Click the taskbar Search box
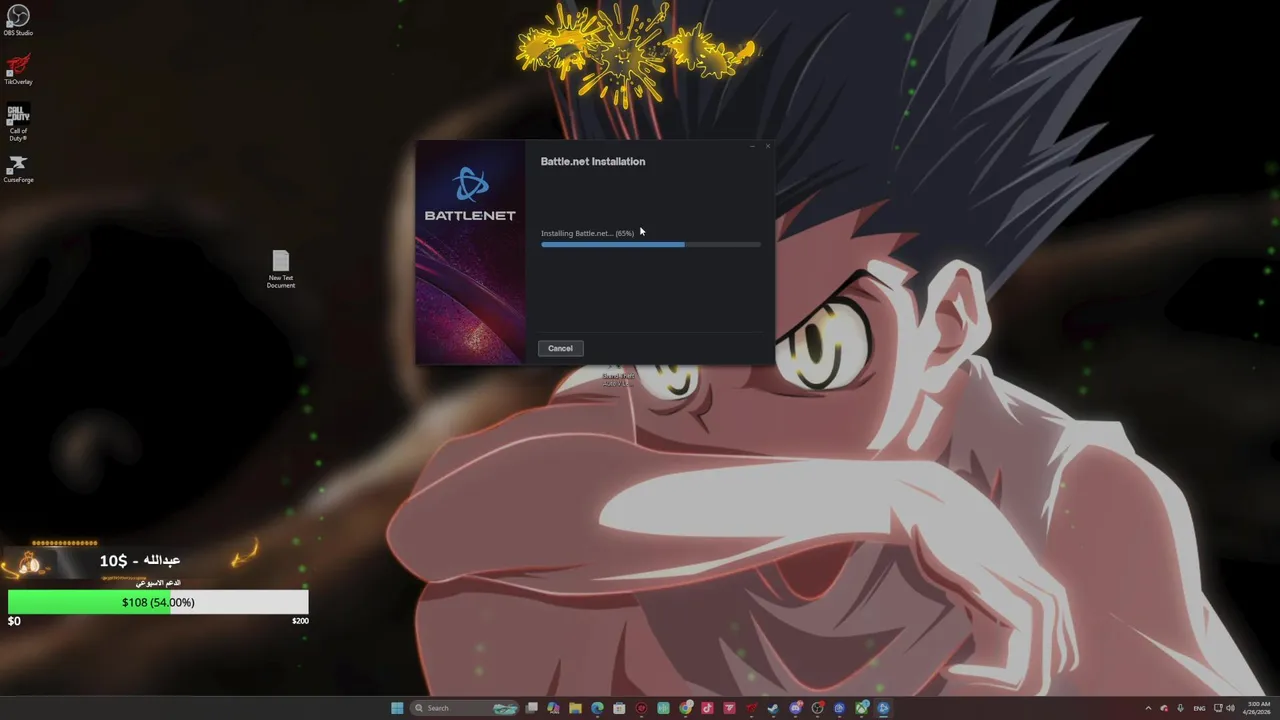This screenshot has height=720, width=1280. 463,708
